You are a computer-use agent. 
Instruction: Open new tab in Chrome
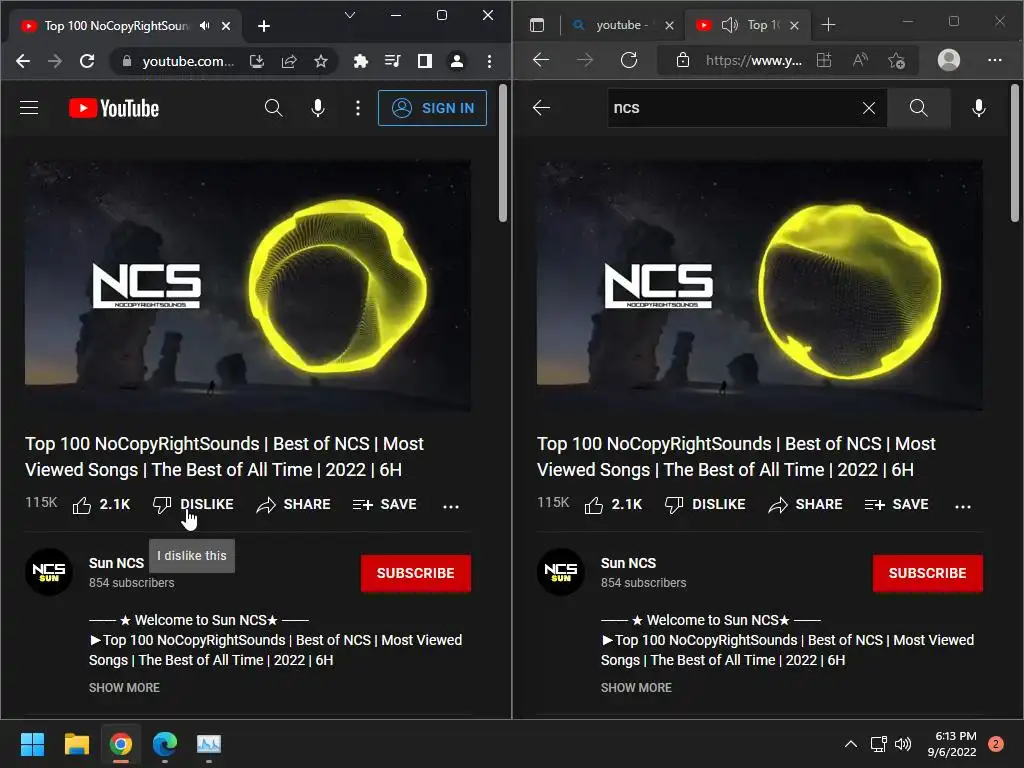coord(264,26)
